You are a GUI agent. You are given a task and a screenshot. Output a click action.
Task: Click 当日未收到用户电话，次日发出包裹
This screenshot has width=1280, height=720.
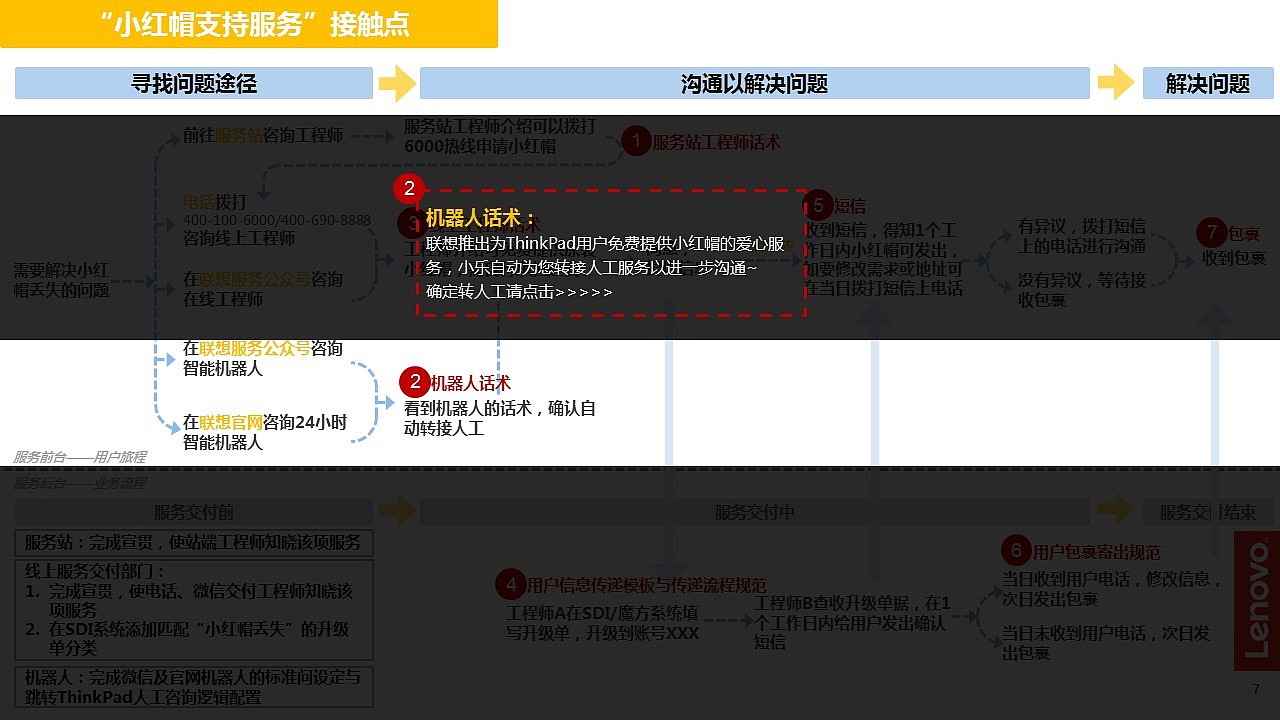click(1106, 643)
